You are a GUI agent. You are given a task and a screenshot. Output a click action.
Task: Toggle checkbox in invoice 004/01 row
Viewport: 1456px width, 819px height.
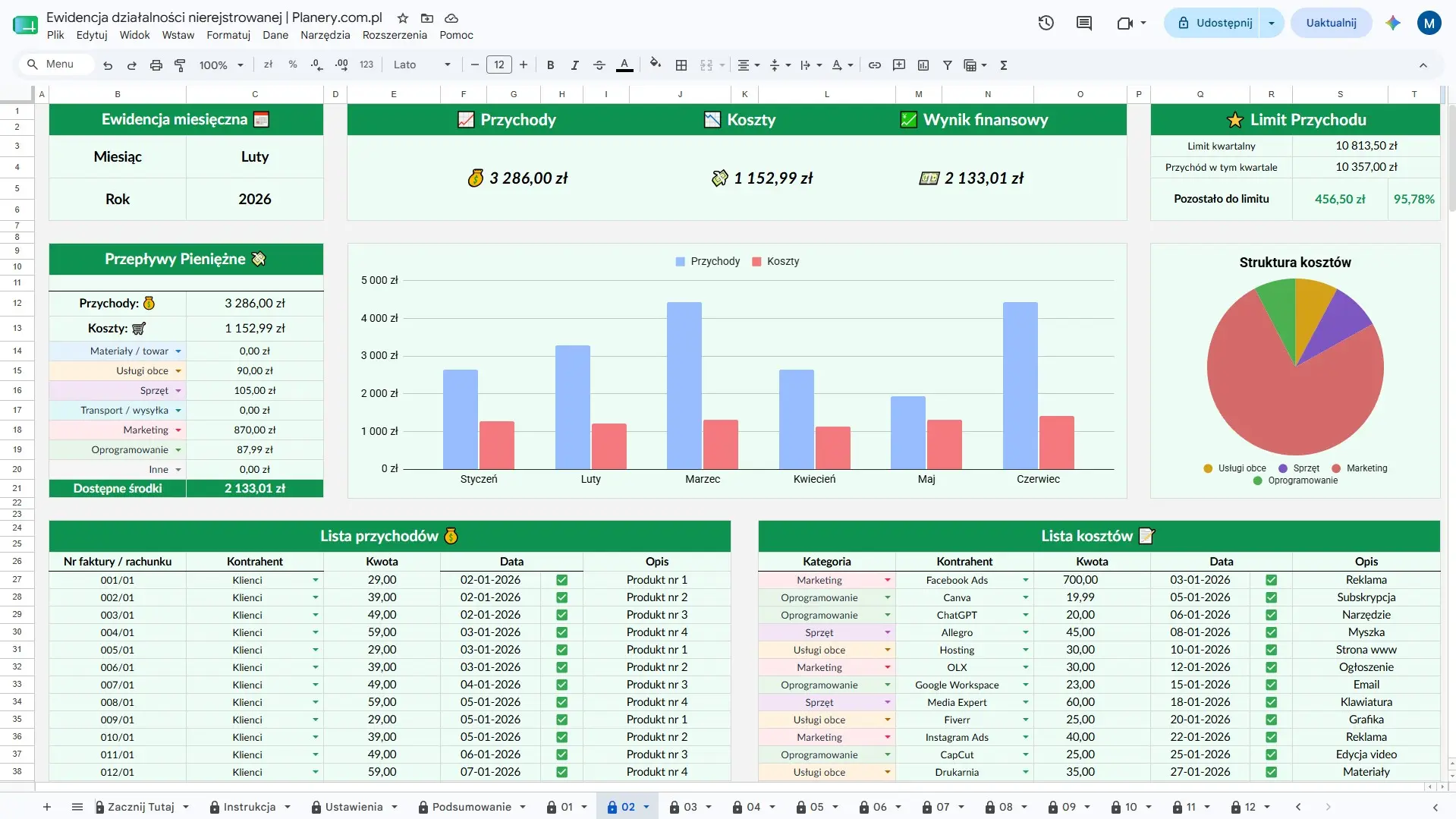pos(562,632)
